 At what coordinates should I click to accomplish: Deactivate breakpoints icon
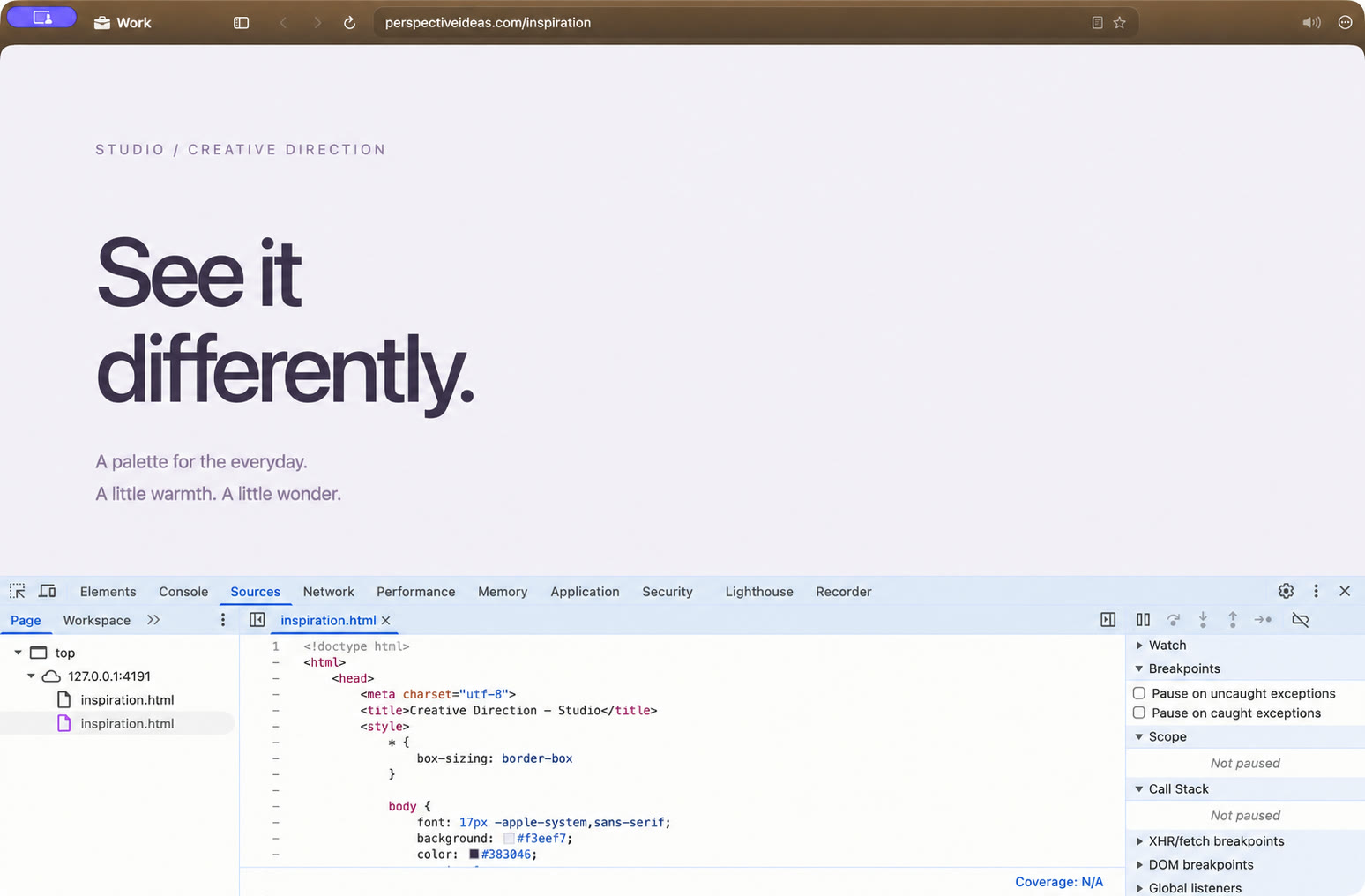pos(1301,620)
